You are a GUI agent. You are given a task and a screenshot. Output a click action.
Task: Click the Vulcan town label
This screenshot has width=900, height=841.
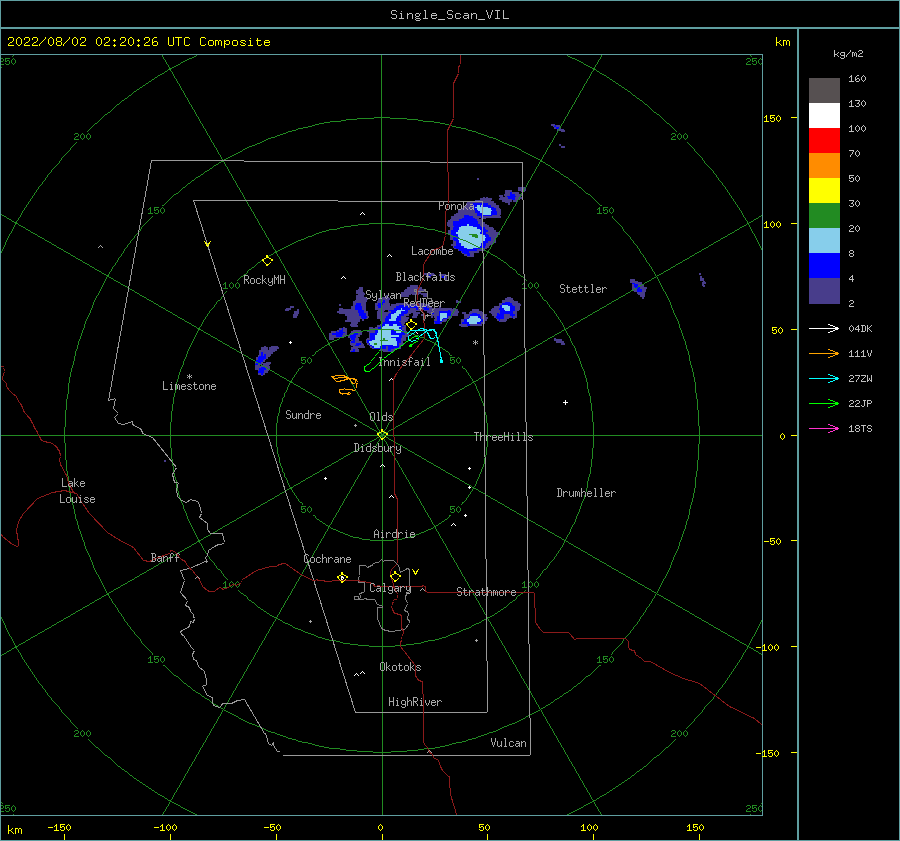pyautogui.click(x=509, y=743)
